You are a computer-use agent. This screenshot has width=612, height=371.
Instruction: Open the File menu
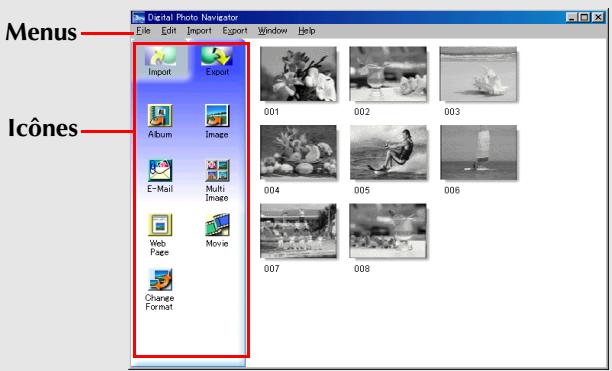(x=143, y=30)
